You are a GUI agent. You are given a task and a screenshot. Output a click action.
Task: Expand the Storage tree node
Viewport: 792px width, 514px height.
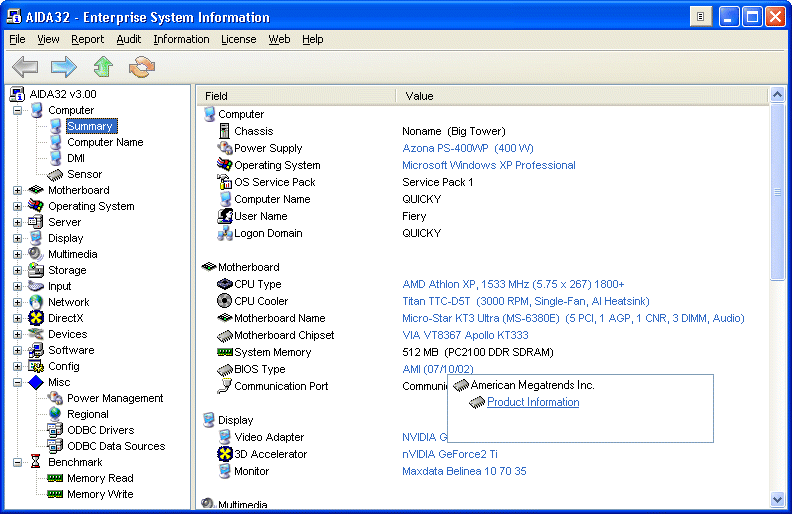[x=17, y=270]
